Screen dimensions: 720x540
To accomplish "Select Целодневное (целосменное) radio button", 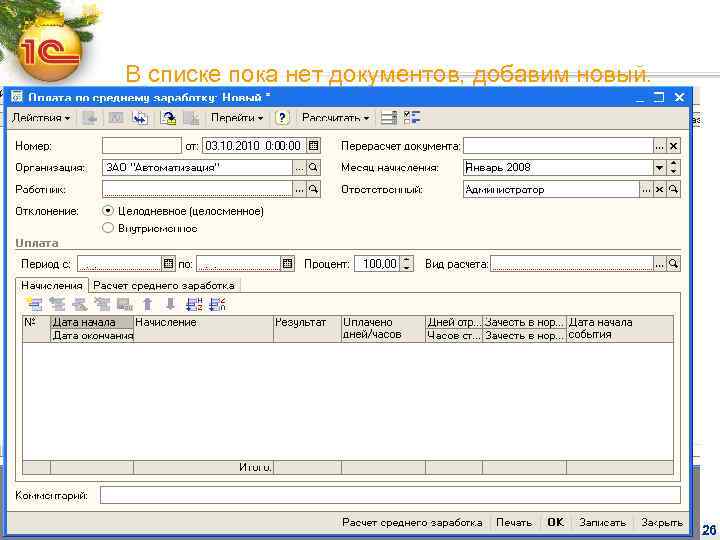I will point(108,211).
